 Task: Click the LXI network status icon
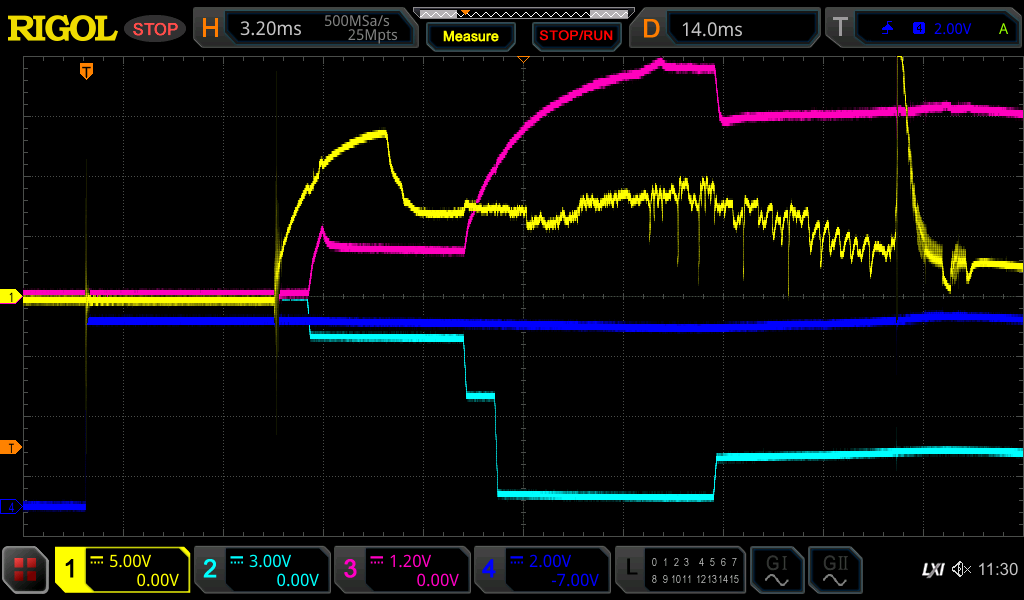pyautogui.click(x=932, y=570)
